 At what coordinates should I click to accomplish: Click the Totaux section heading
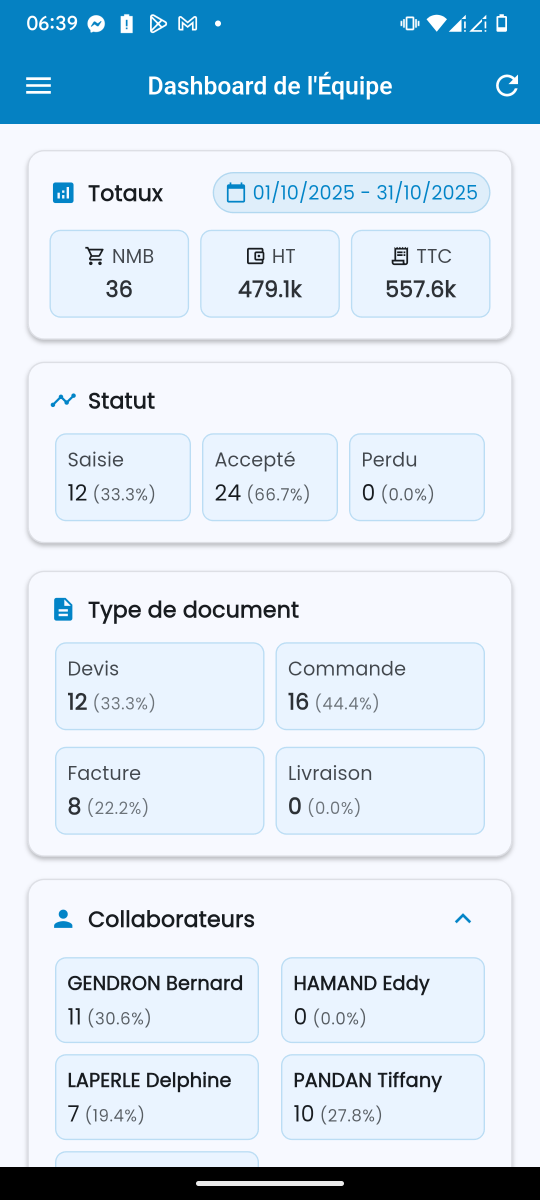125,193
